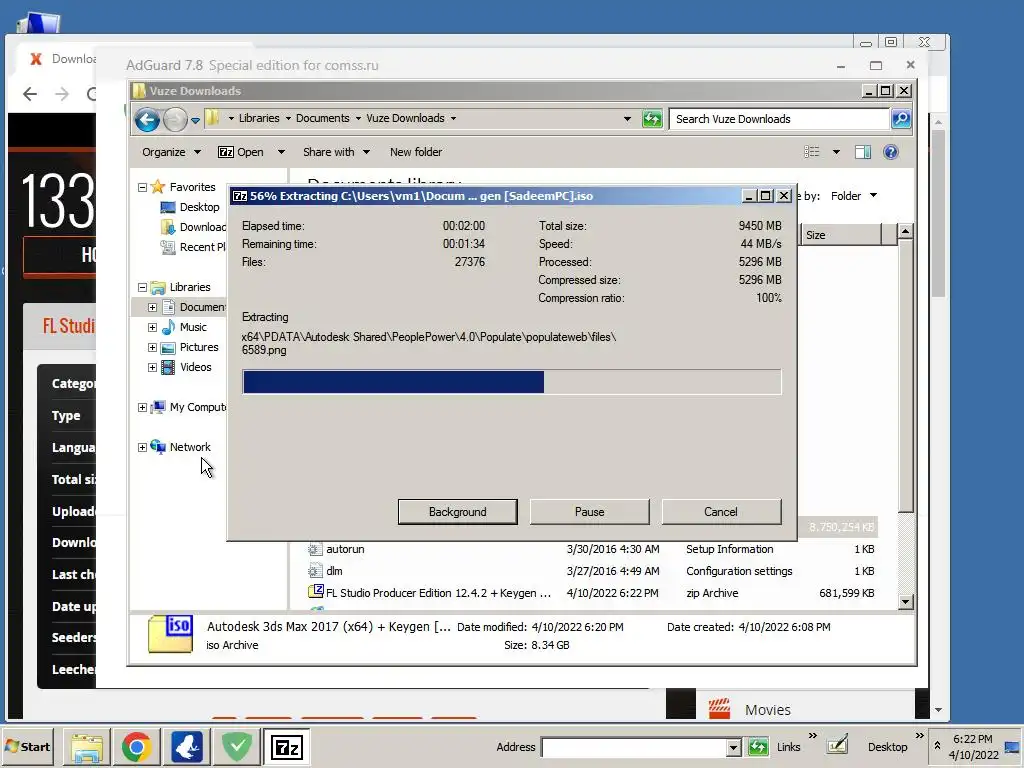This screenshot has width=1024, height=768.
Task: Expand the Music library node
Action: 152,327
